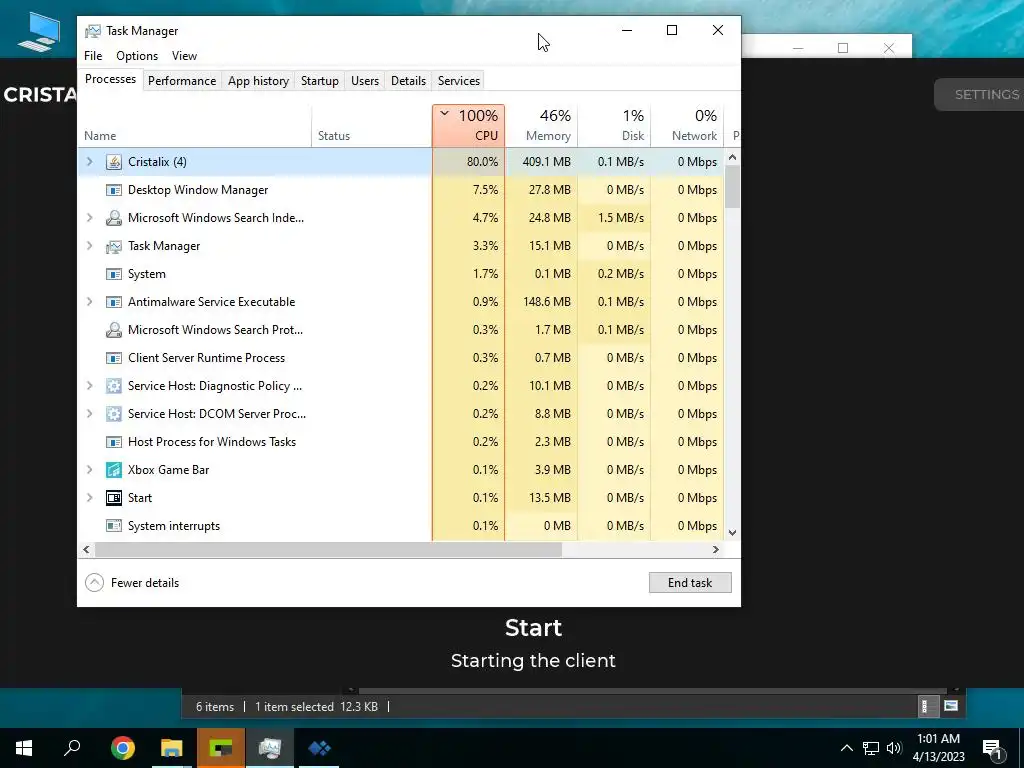Screen dimensions: 1024x768
Task: Click the Diagnostic Policy service gear icon
Action: (x=114, y=386)
